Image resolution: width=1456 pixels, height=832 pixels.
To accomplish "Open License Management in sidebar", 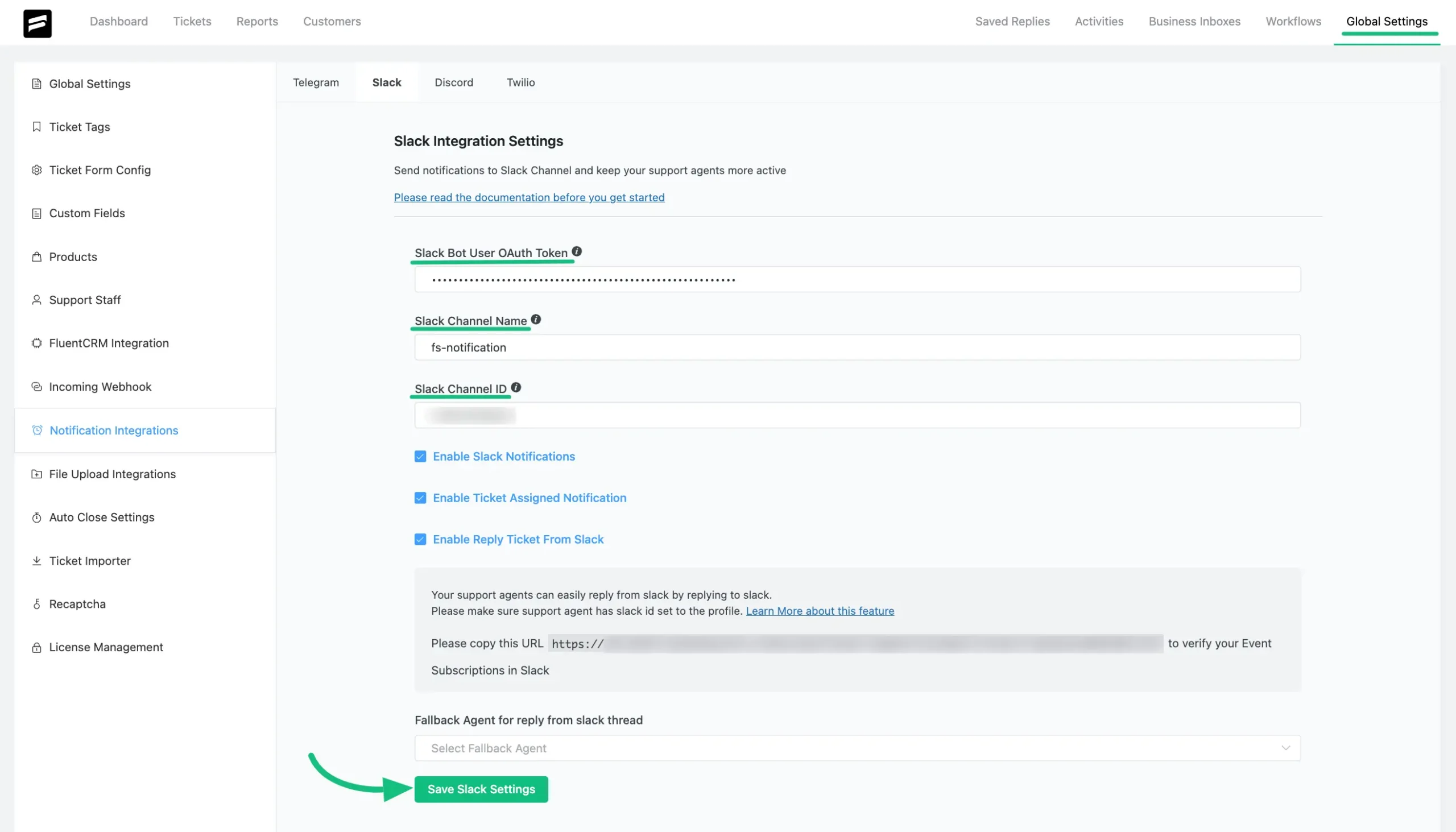I will (x=145, y=647).
